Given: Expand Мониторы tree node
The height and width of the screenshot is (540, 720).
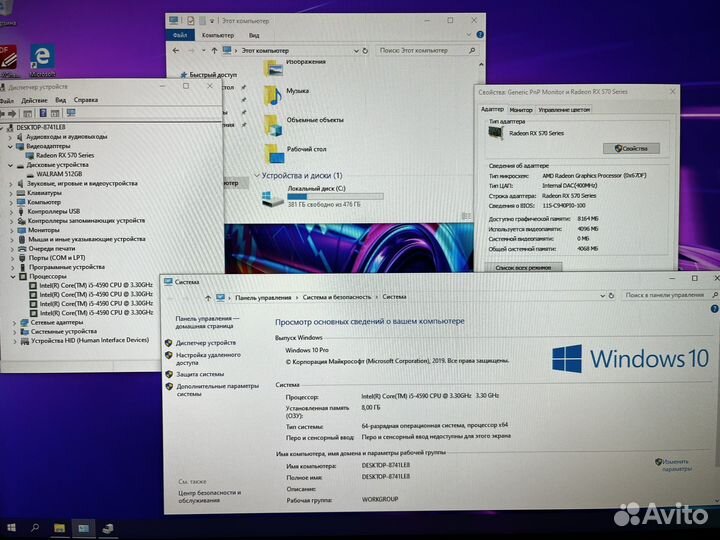Looking at the screenshot, I should point(12,230).
